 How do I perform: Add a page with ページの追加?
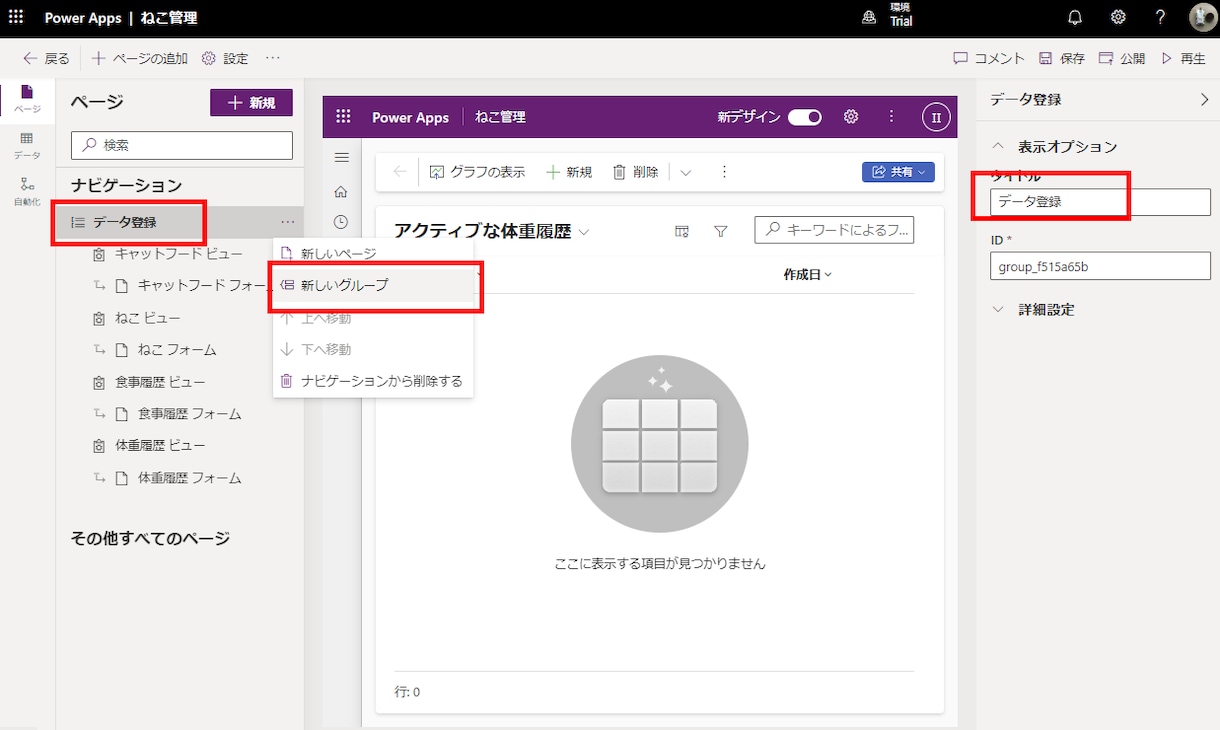point(140,58)
